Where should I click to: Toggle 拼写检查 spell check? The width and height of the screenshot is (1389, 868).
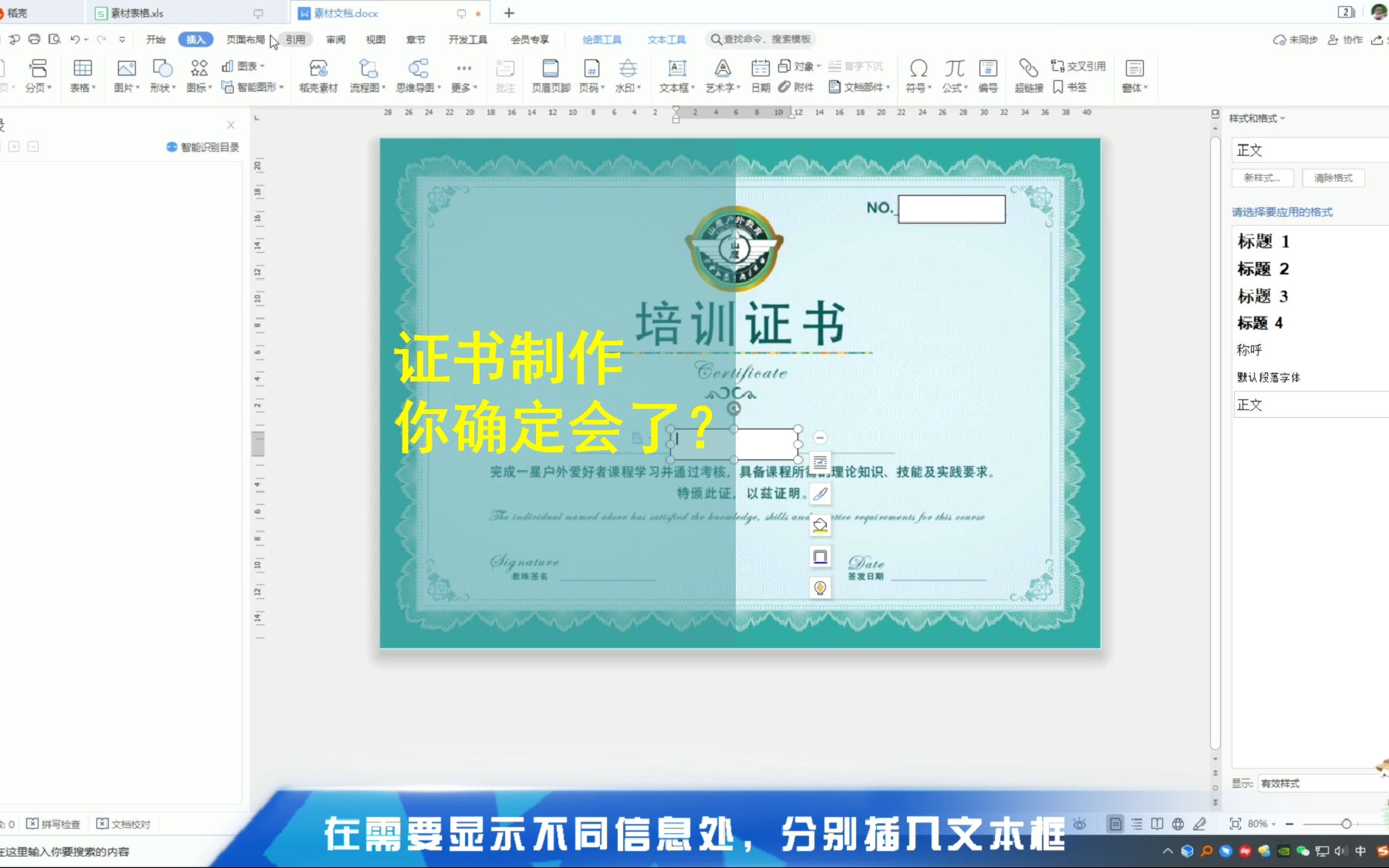53,824
